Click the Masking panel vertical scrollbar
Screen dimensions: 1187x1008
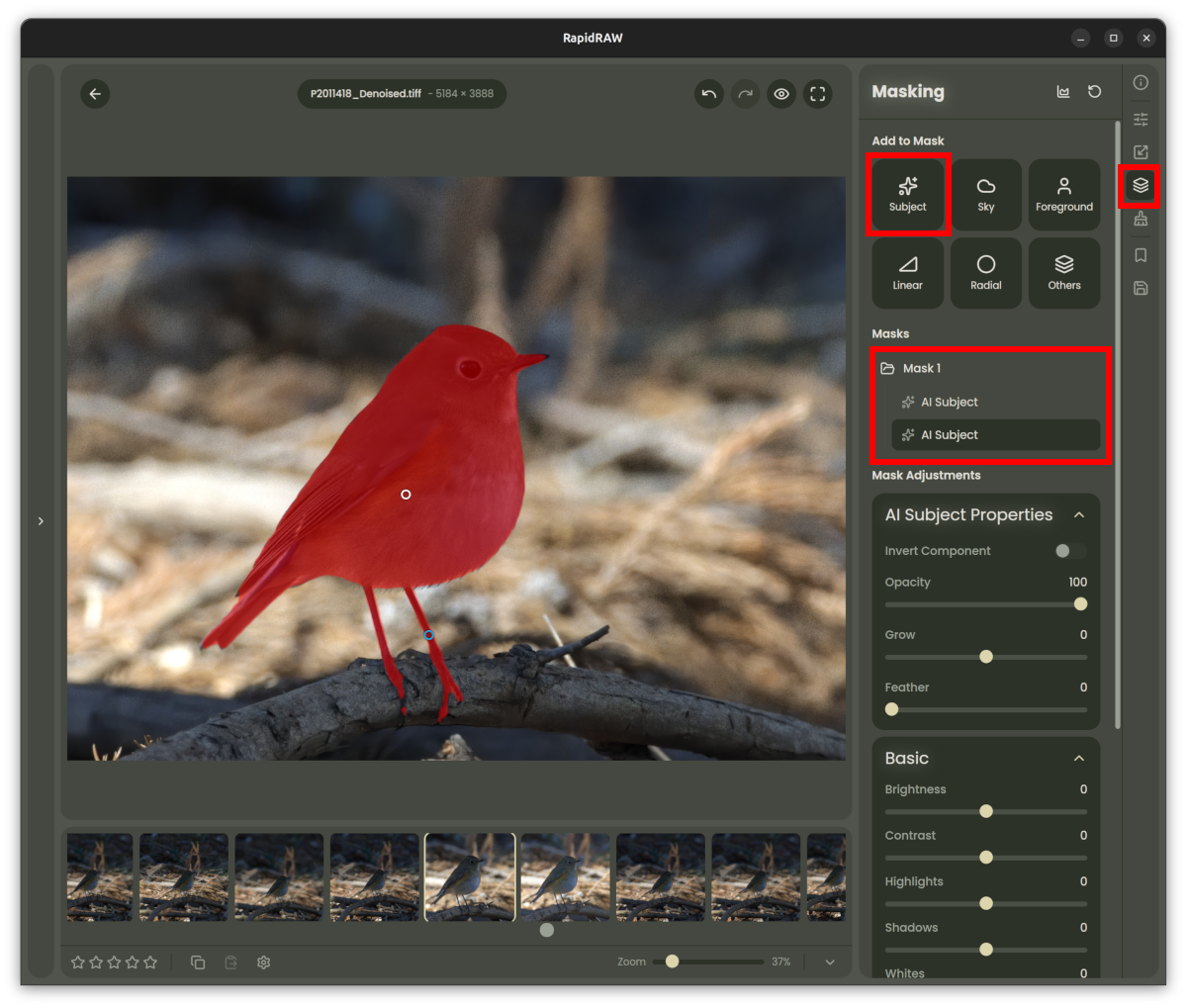pos(1118,425)
